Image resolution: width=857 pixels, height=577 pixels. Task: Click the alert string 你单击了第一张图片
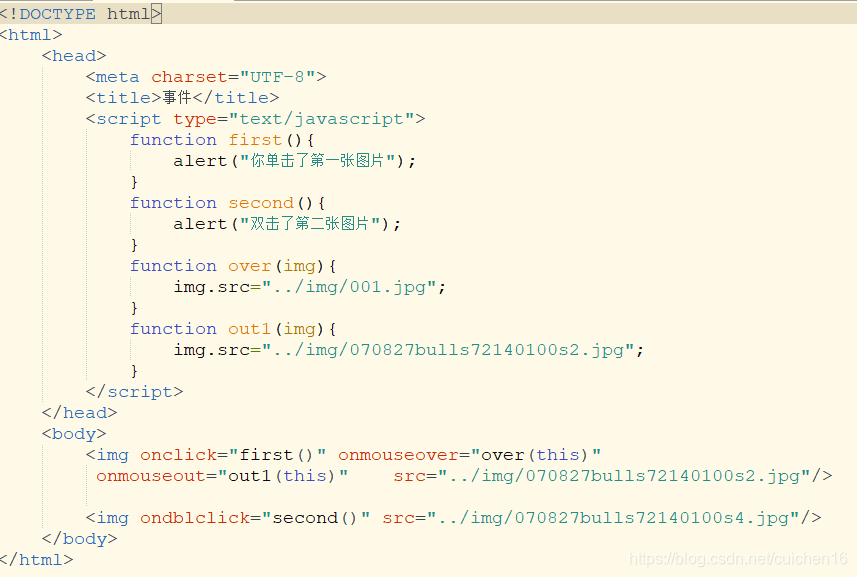[318, 161]
